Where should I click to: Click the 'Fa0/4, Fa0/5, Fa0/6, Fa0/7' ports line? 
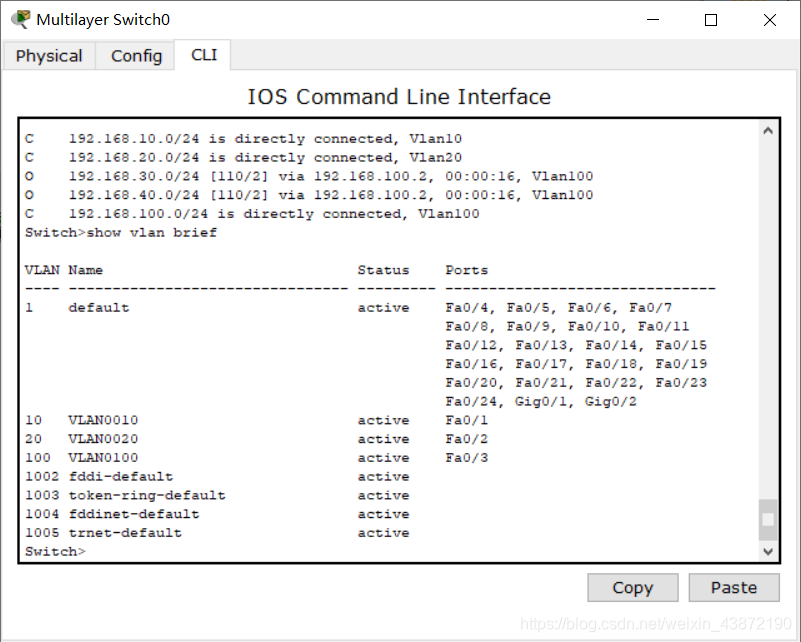558,308
